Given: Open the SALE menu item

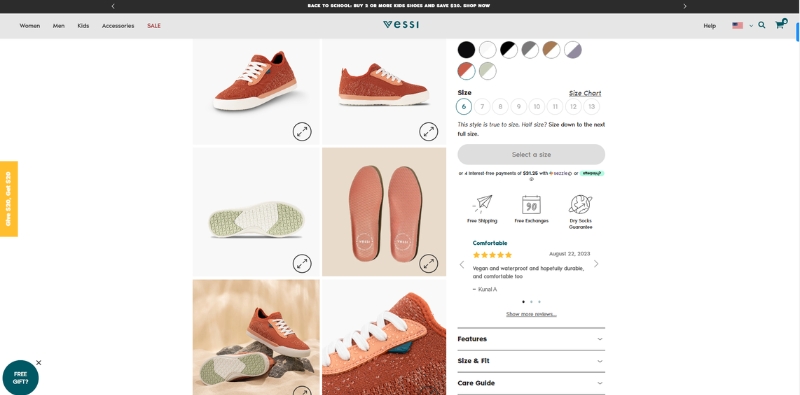Looking at the screenshot, I should 154,26.
